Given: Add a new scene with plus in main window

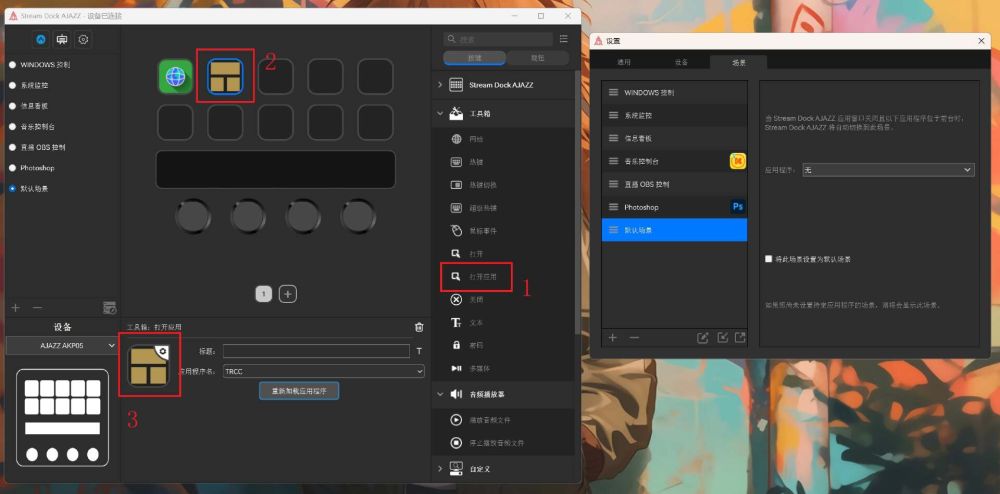Looking at the screenshot, I should tap(16, 308).
